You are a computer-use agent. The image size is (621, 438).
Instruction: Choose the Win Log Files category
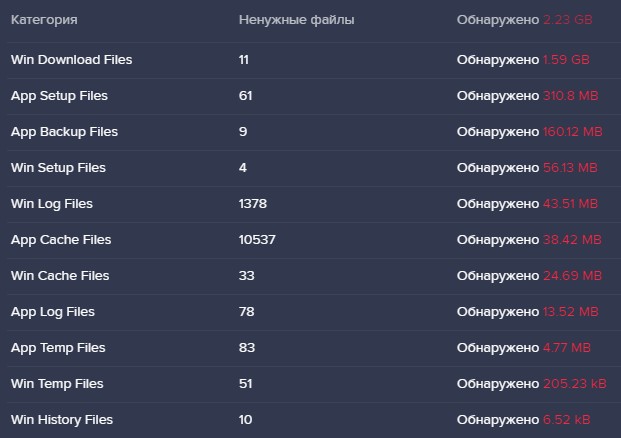pyautogui.click(x=52, y=204)
